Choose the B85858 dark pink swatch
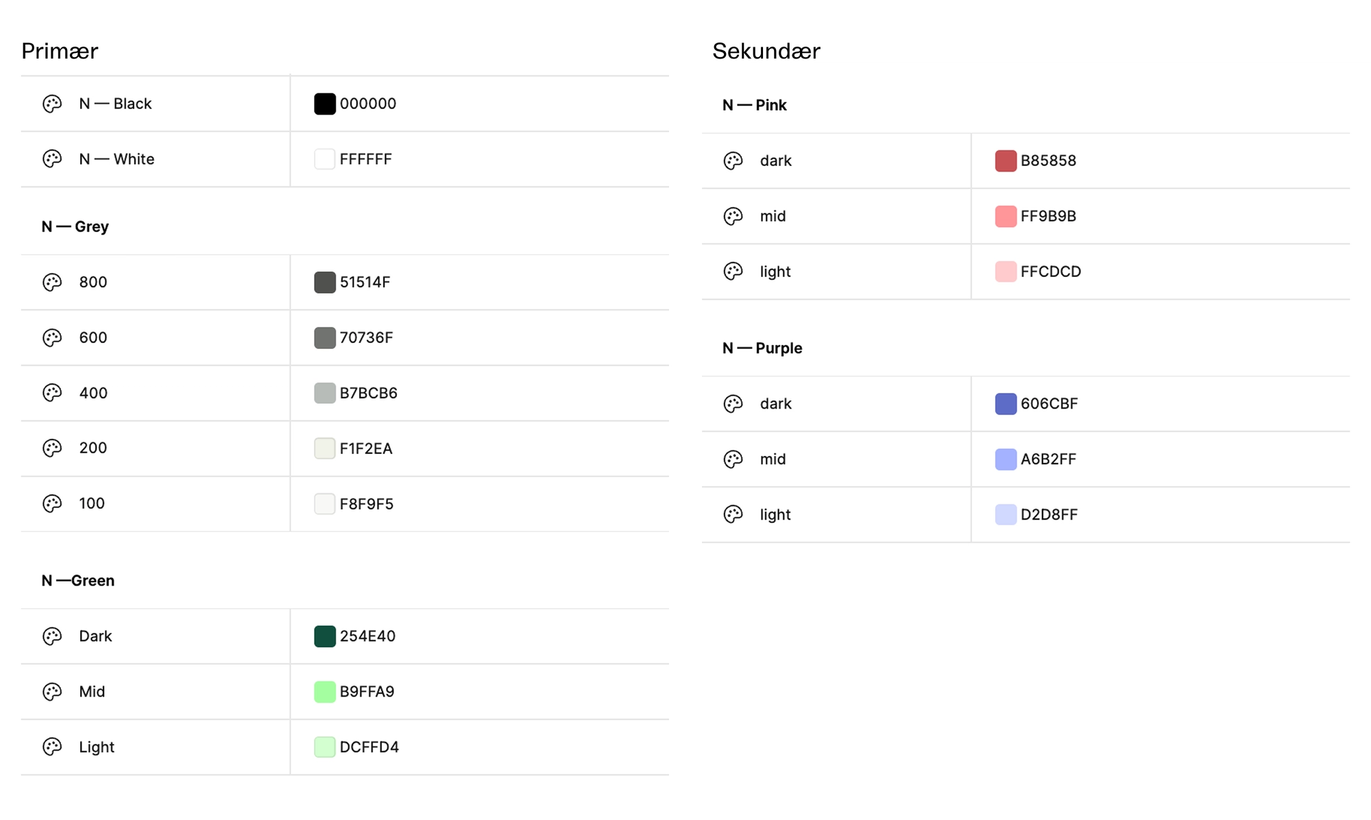The height and width of the screenshot is (820, 1371). (x=1006, y=161)
